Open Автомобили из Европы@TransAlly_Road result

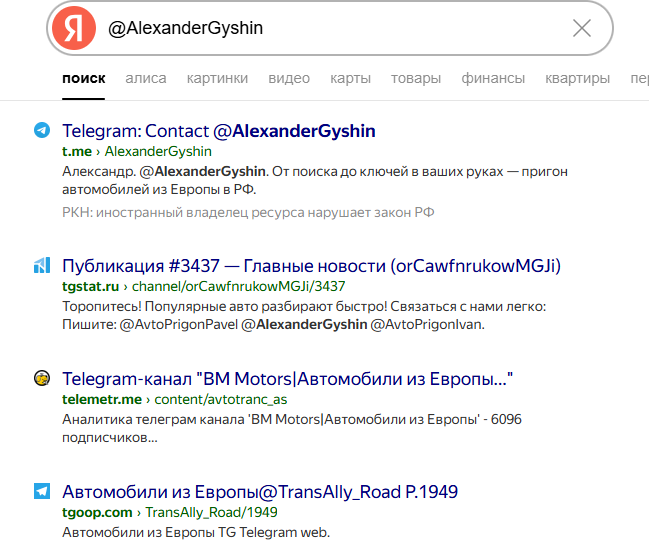pyautogui.click(x=260, y=492)
